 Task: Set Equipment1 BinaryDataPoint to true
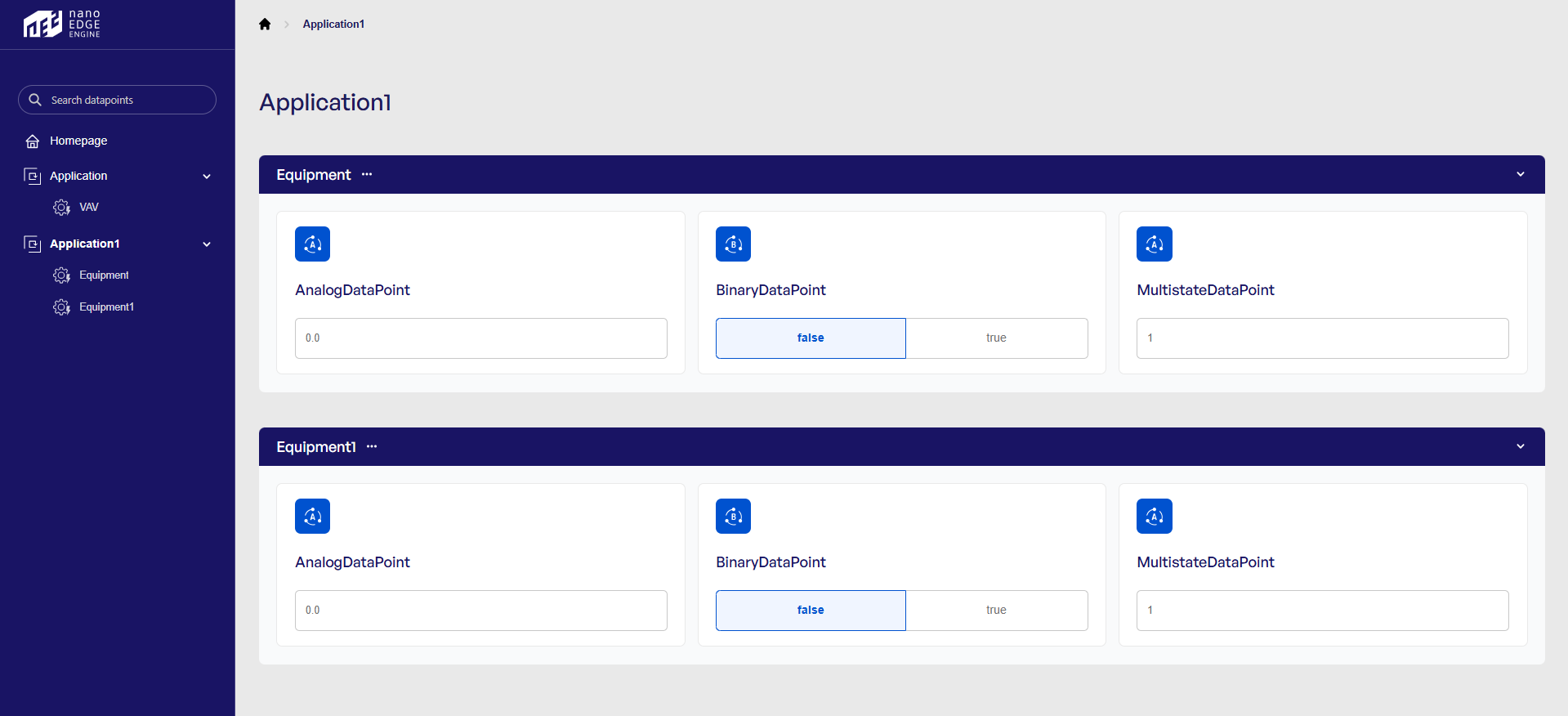pyautogui.click(x=996, y=610)
